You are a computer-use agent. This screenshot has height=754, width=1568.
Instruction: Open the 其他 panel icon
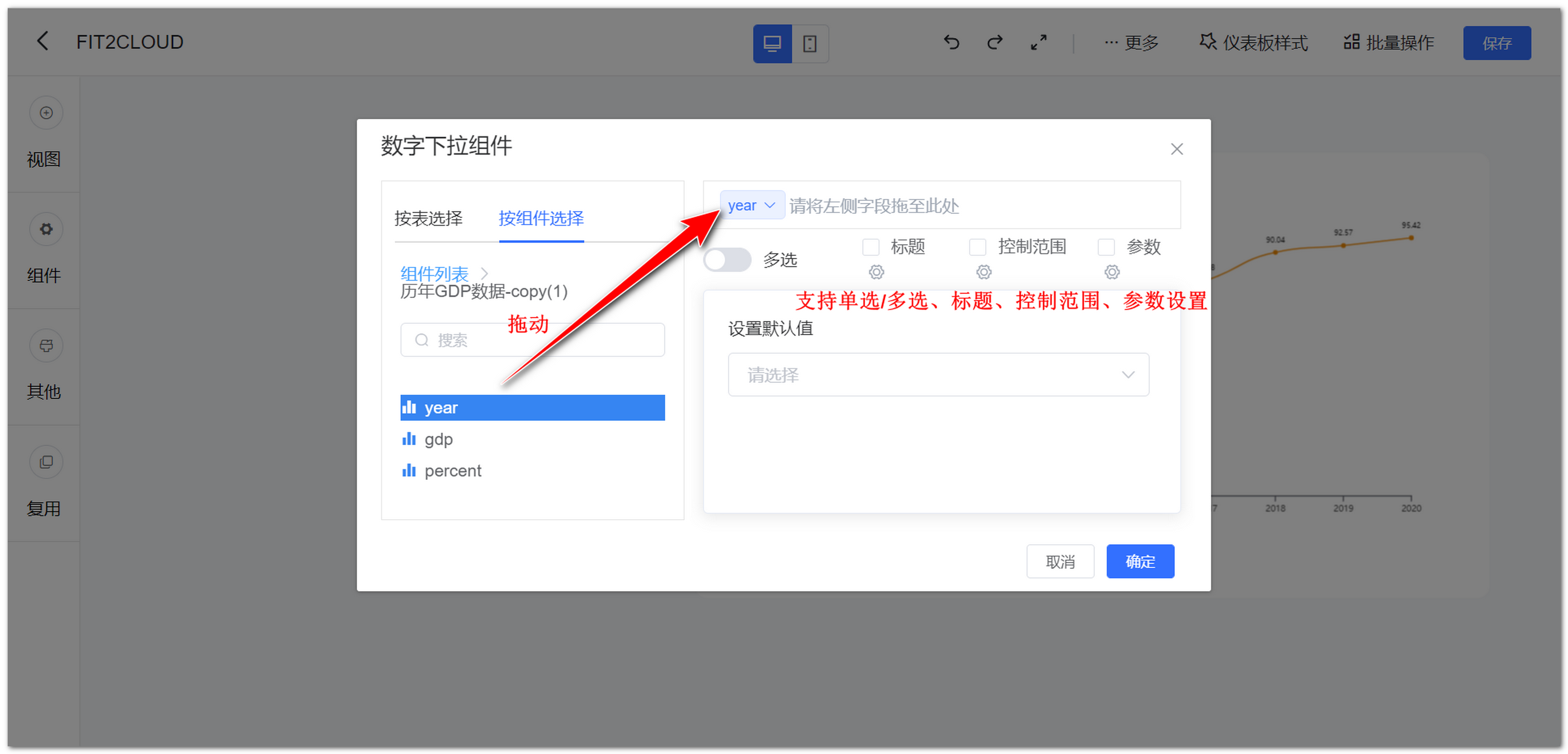[46, 345]
